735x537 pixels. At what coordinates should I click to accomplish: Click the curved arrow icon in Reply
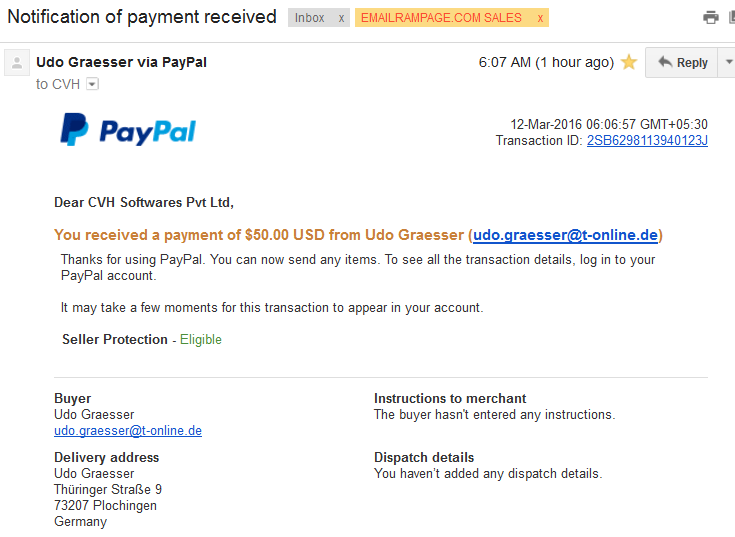(665, 62)
